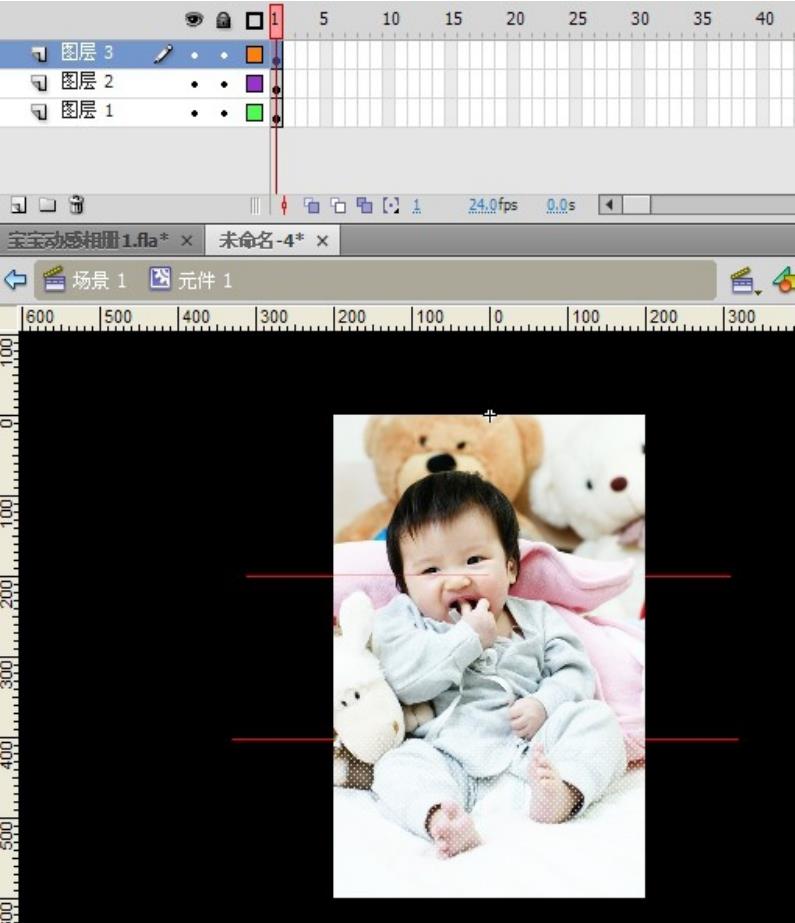This screenshot has height=923, width=795.
Task: Toggle visibility dot of 图层 3
Action: [194, 56]
